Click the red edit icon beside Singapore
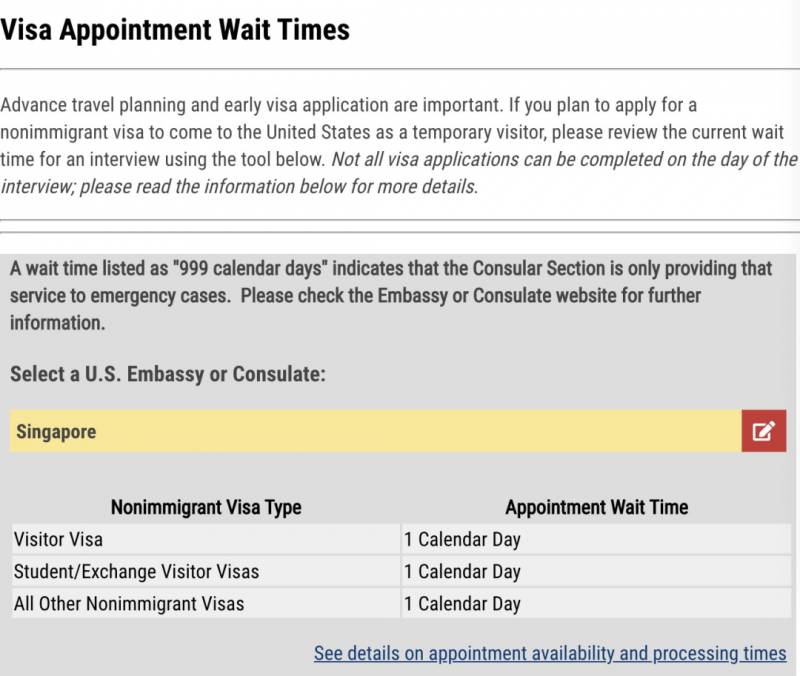Viewport: 800px width, 676px height. (x=763, y=431)
